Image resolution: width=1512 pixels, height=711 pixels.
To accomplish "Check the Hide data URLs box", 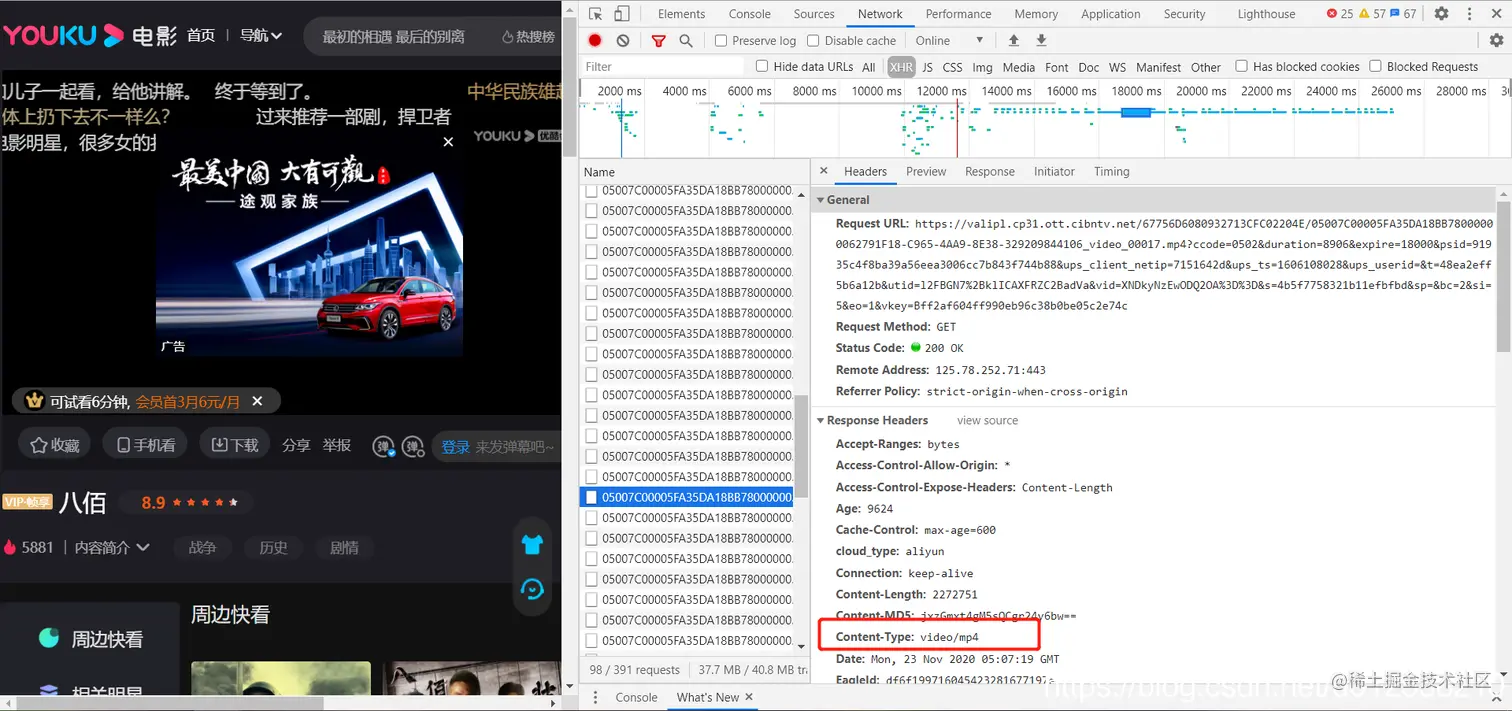I will pos(762,66).
